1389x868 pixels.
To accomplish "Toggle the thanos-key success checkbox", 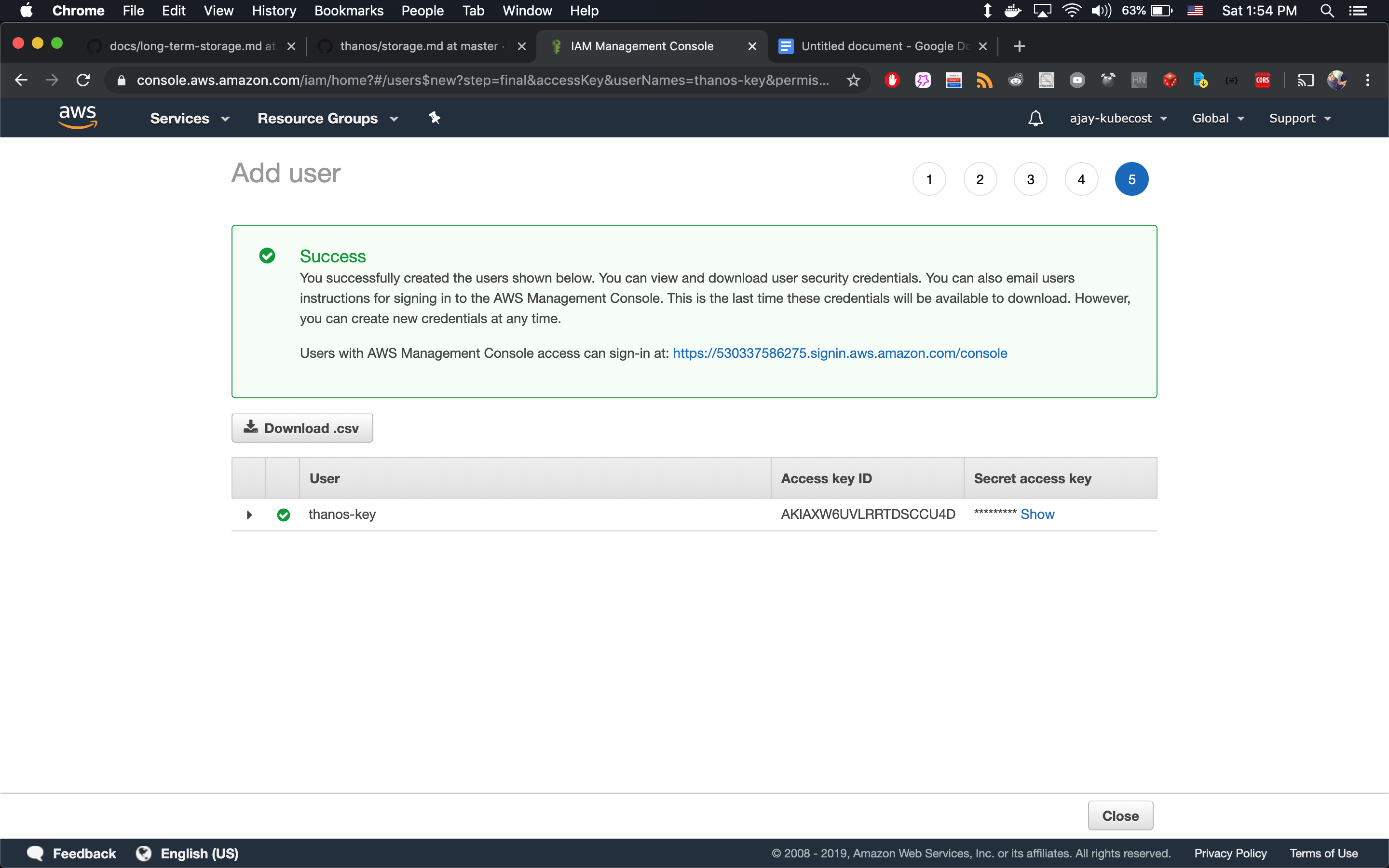I will [284, 514].
